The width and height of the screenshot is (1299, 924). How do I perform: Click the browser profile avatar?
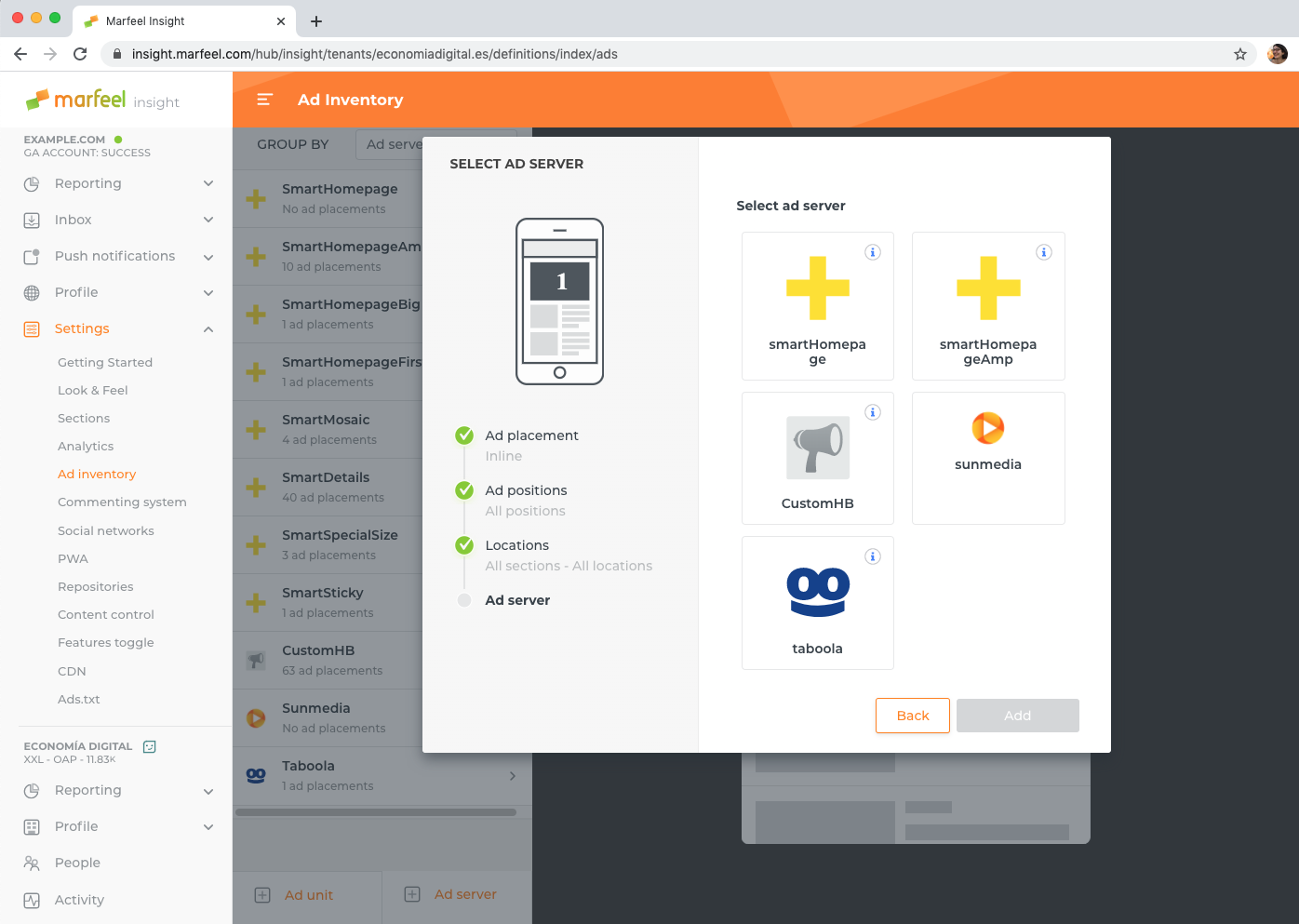(x=1278, y=54)
